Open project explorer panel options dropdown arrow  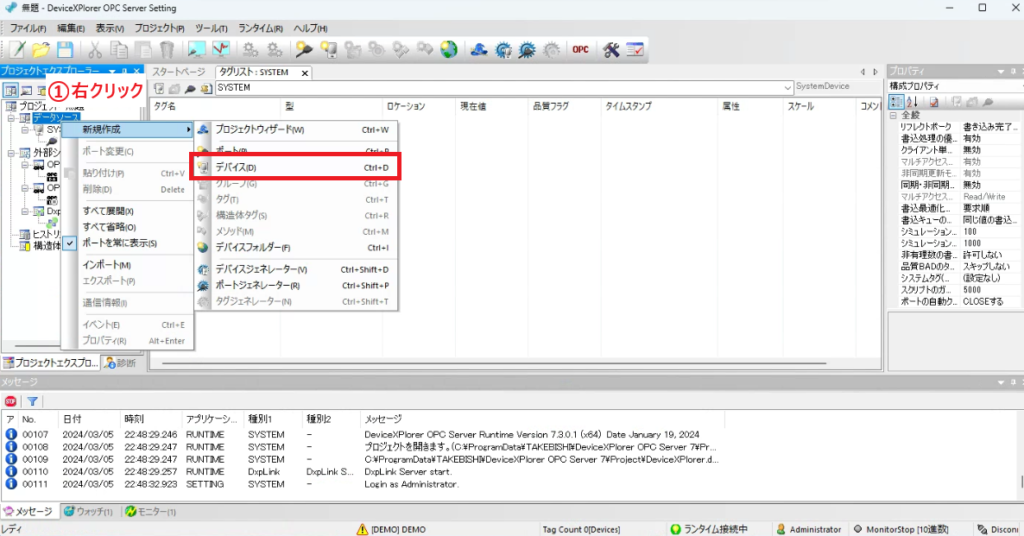(112, 71)
